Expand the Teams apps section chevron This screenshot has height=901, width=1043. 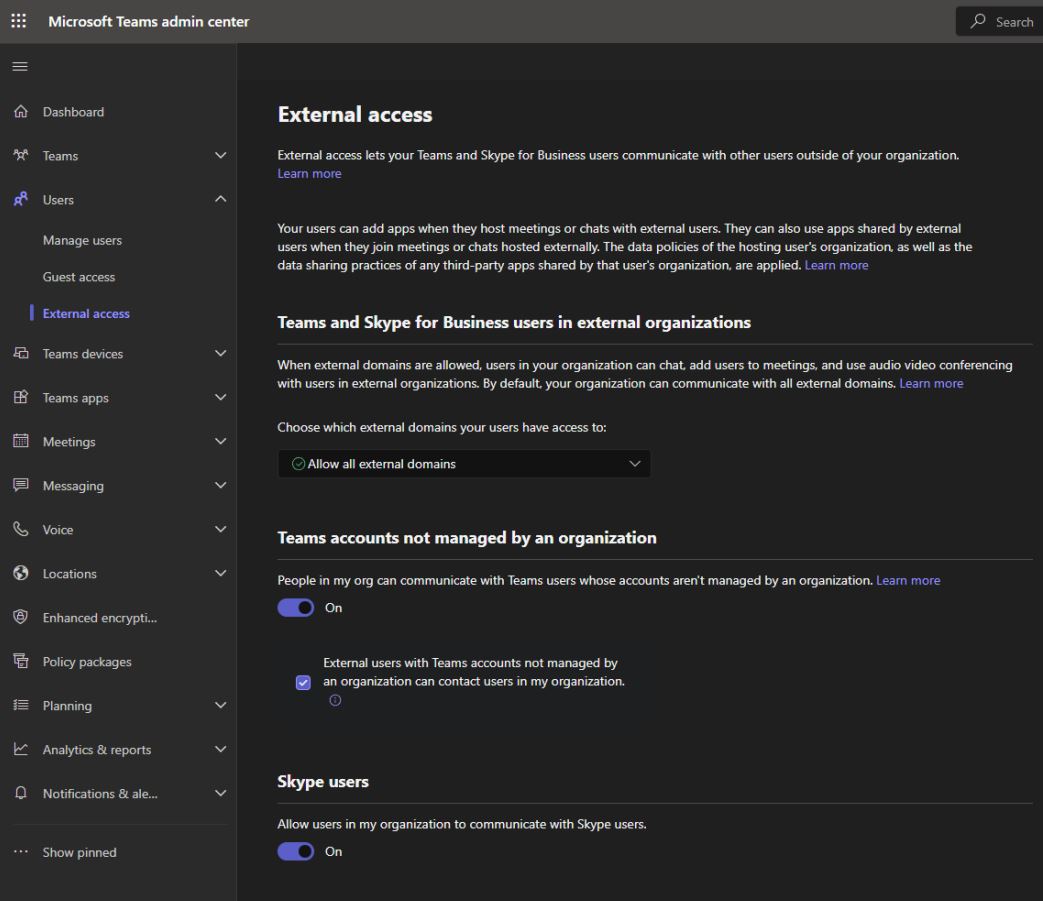tap(220, 398)
